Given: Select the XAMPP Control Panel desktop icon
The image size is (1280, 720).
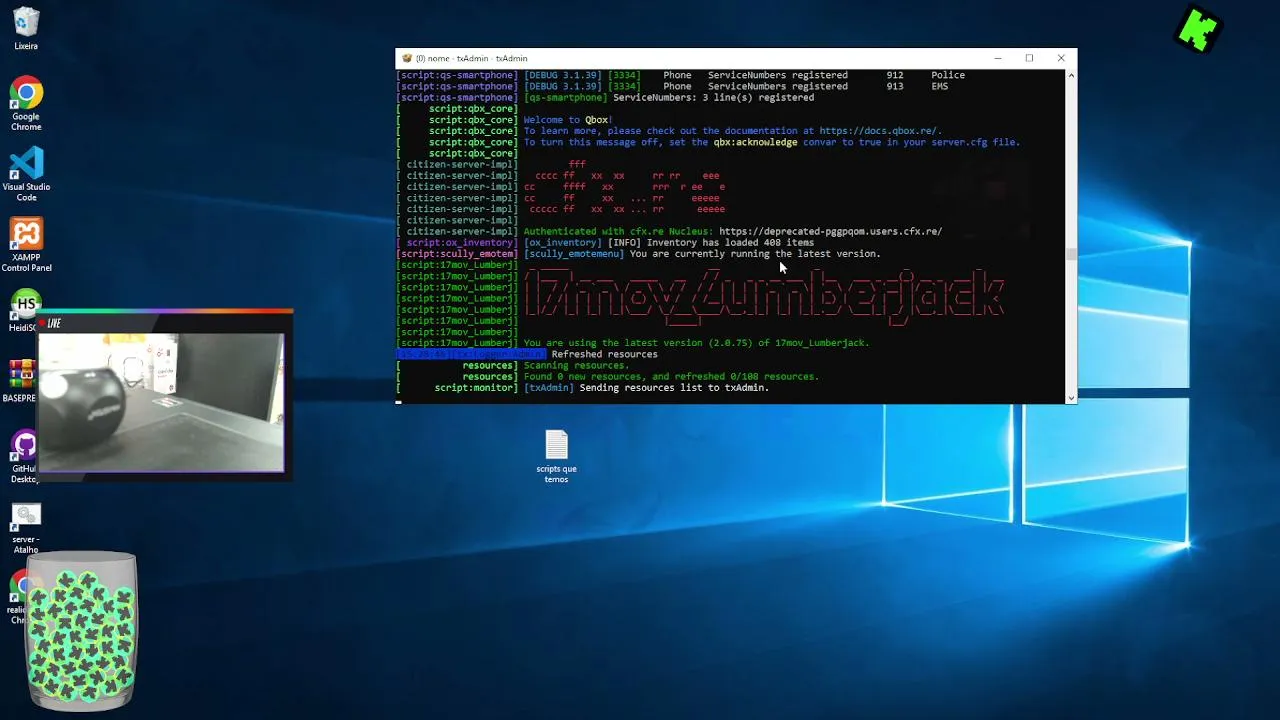Looking at the screenshot, I should click(26, 245).
